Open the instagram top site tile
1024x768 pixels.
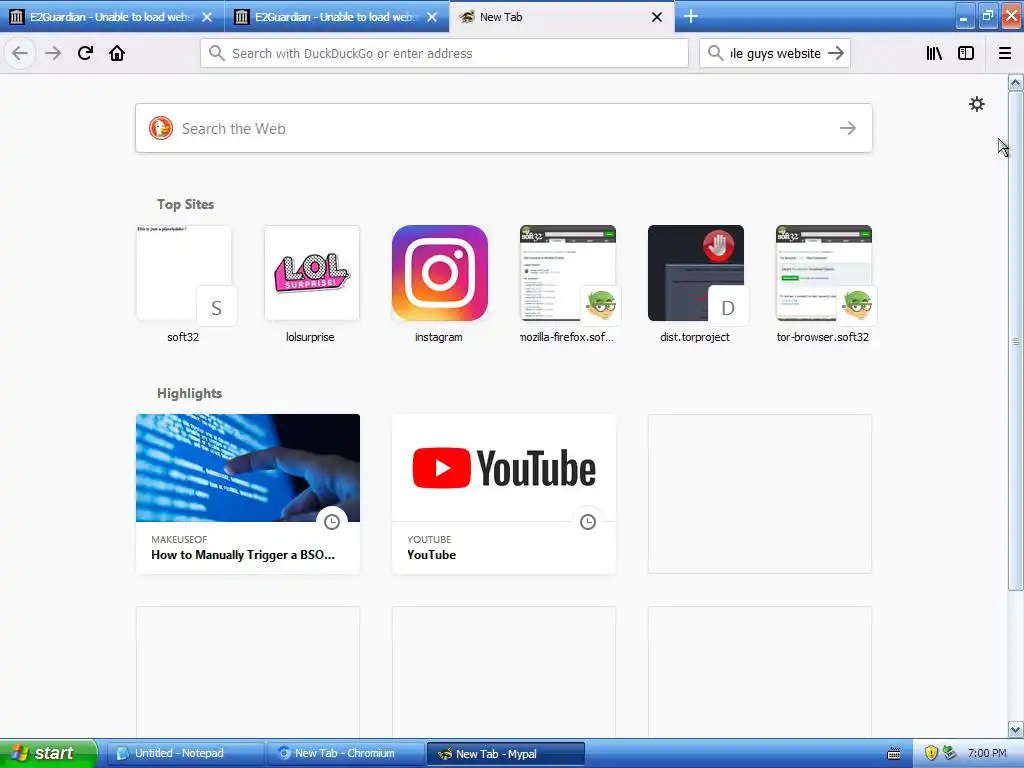[x=440, y=284]
